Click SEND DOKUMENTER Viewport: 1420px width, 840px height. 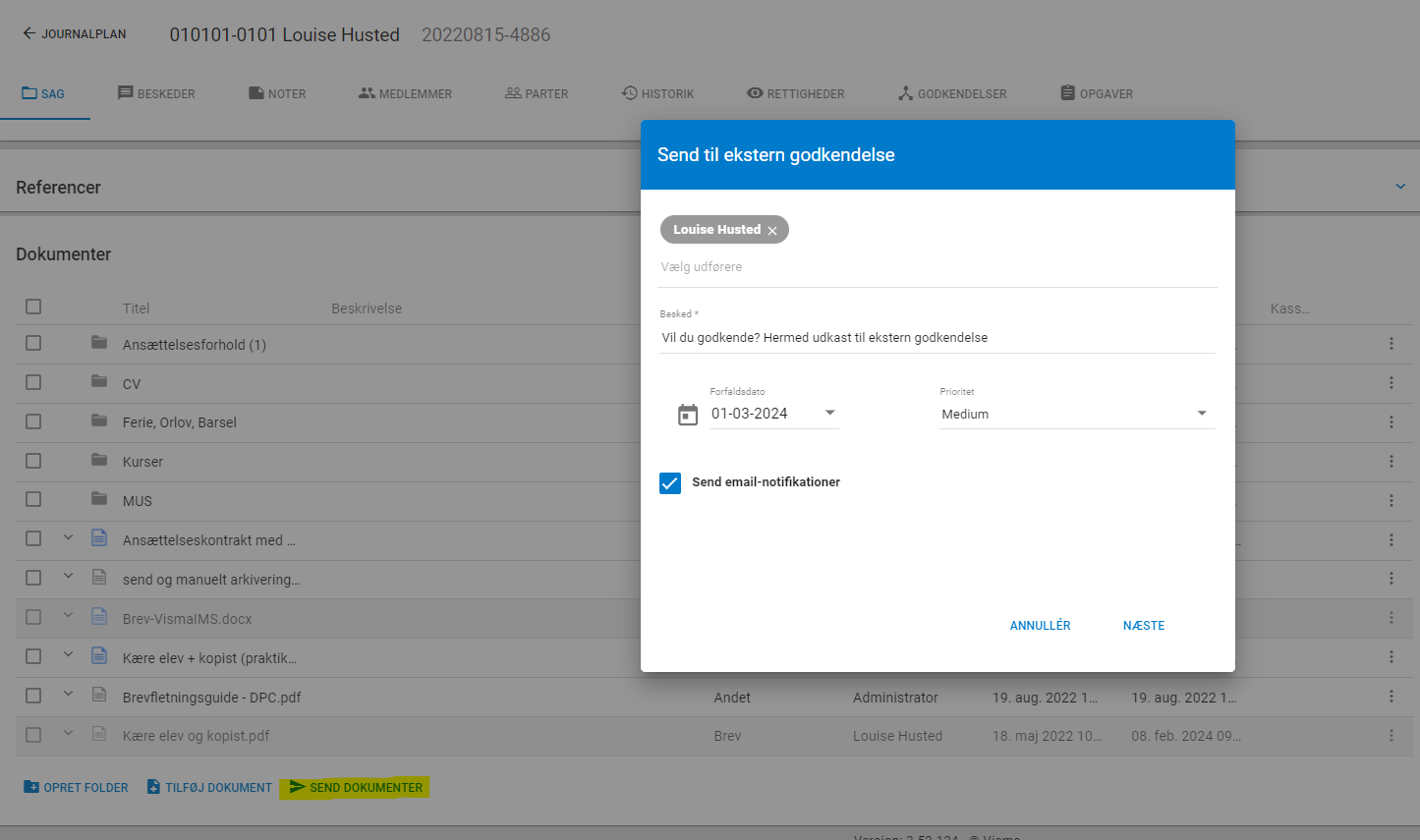[355, 788]
